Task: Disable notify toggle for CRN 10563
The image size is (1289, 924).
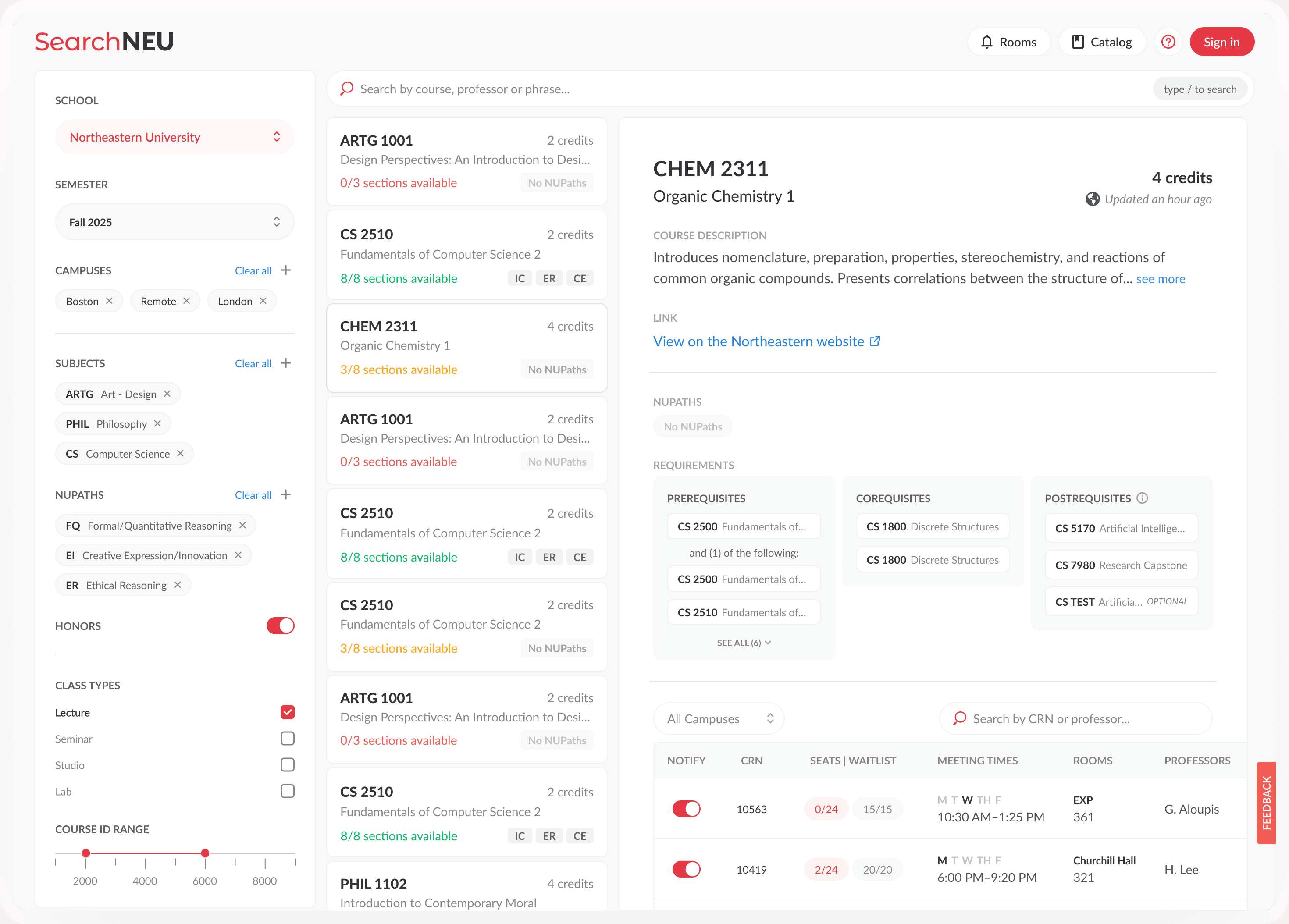Action: tap(686, 809)
